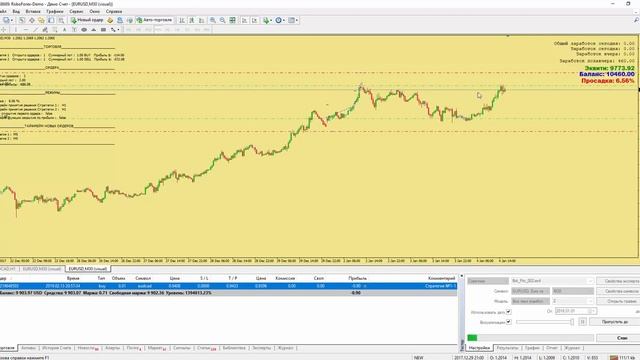Screen dimensions: 640x360
Task: Select the trendline drawing tool
Action: (x=35, y=30)
